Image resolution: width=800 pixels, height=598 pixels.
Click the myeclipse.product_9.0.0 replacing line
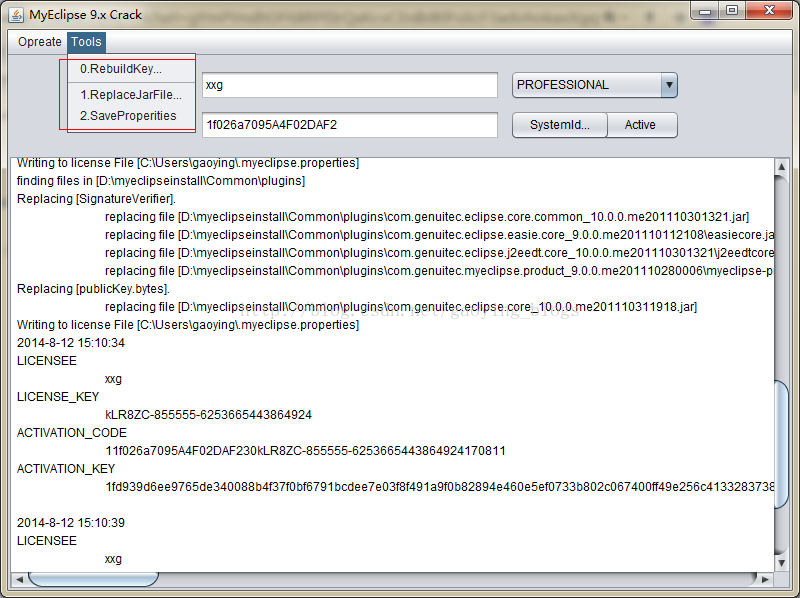[x=439, y=271]
